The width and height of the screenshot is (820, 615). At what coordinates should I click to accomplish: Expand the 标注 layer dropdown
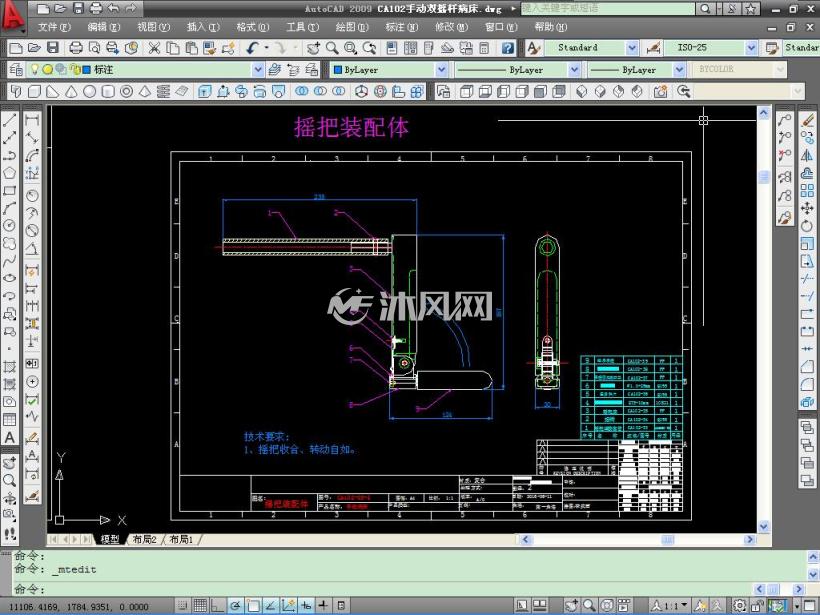click(x=258, y=70)
